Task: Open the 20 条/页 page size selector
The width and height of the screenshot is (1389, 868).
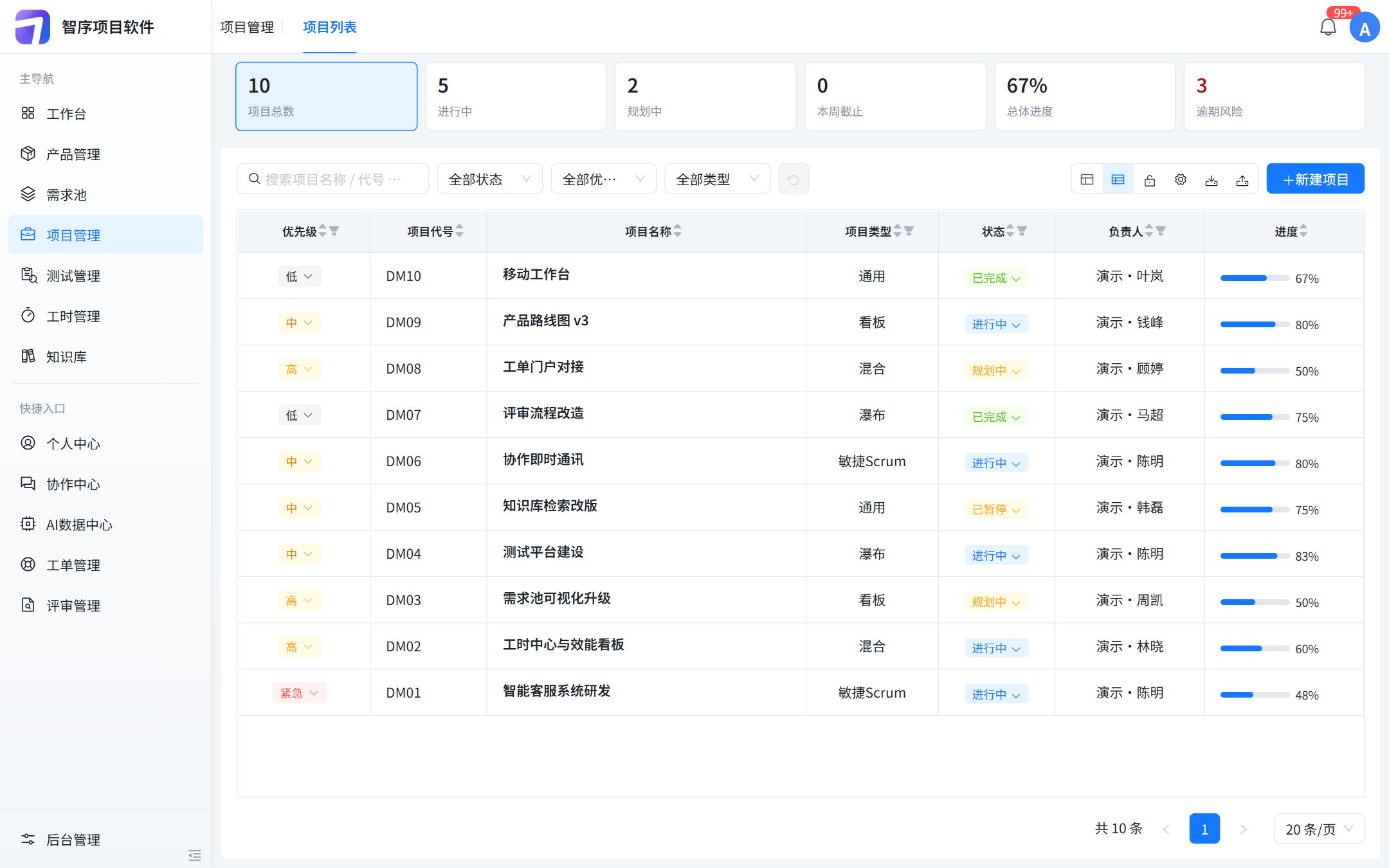Action: [1318, 829]
